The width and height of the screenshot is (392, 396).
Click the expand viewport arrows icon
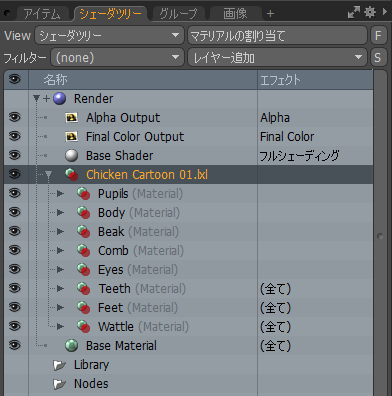coord(354,12)
